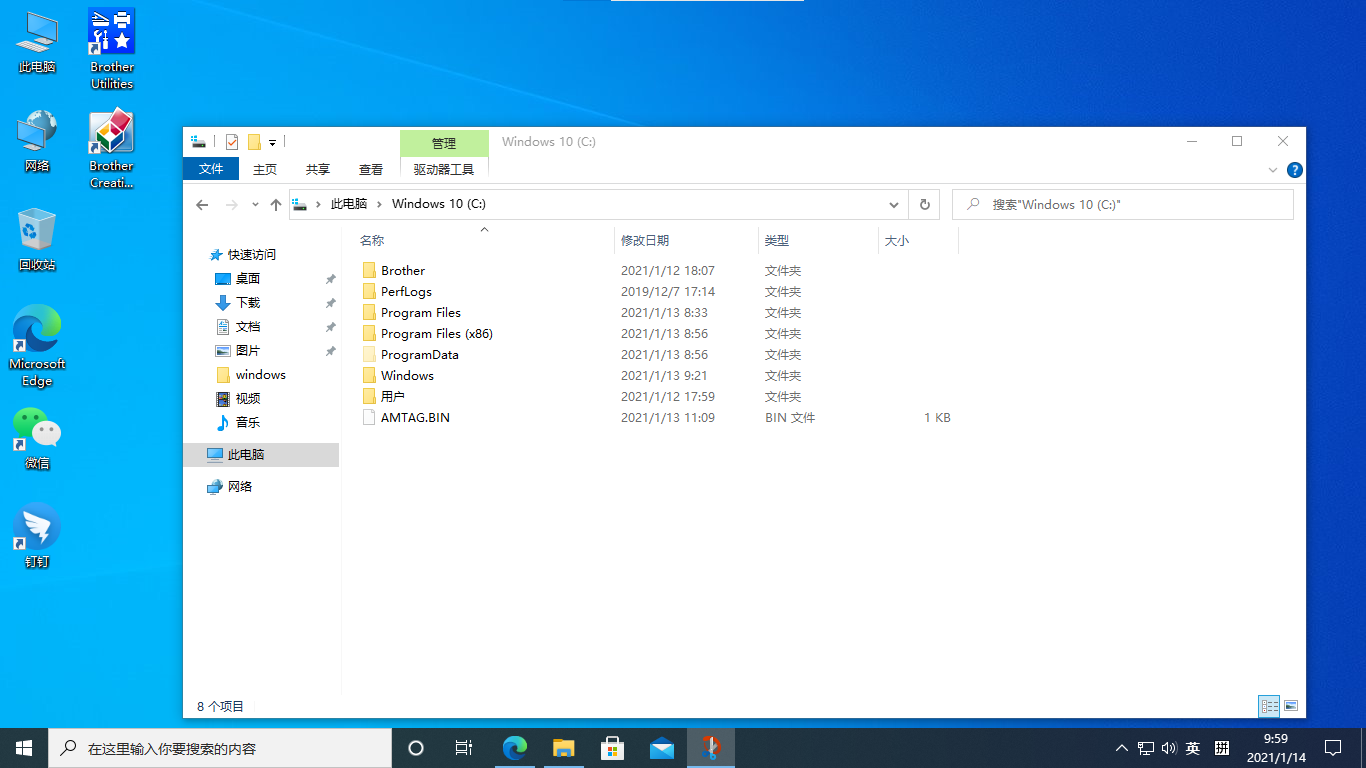Switch to the 驱动器工具 ribbon tab
This screenshot has width=1366, height=768.
pos(443,169)
